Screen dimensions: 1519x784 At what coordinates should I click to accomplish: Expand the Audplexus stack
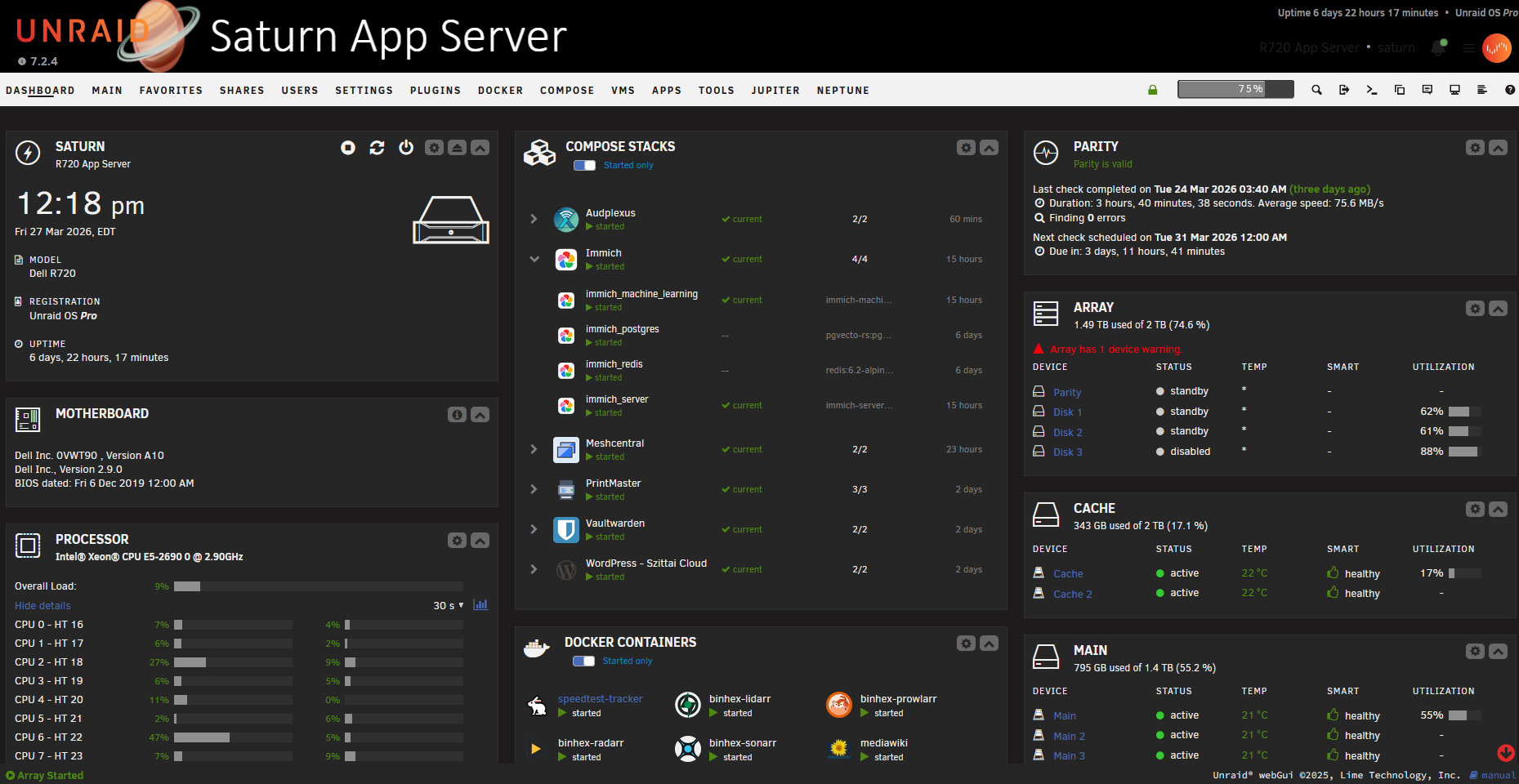click(x=534, y=219)
